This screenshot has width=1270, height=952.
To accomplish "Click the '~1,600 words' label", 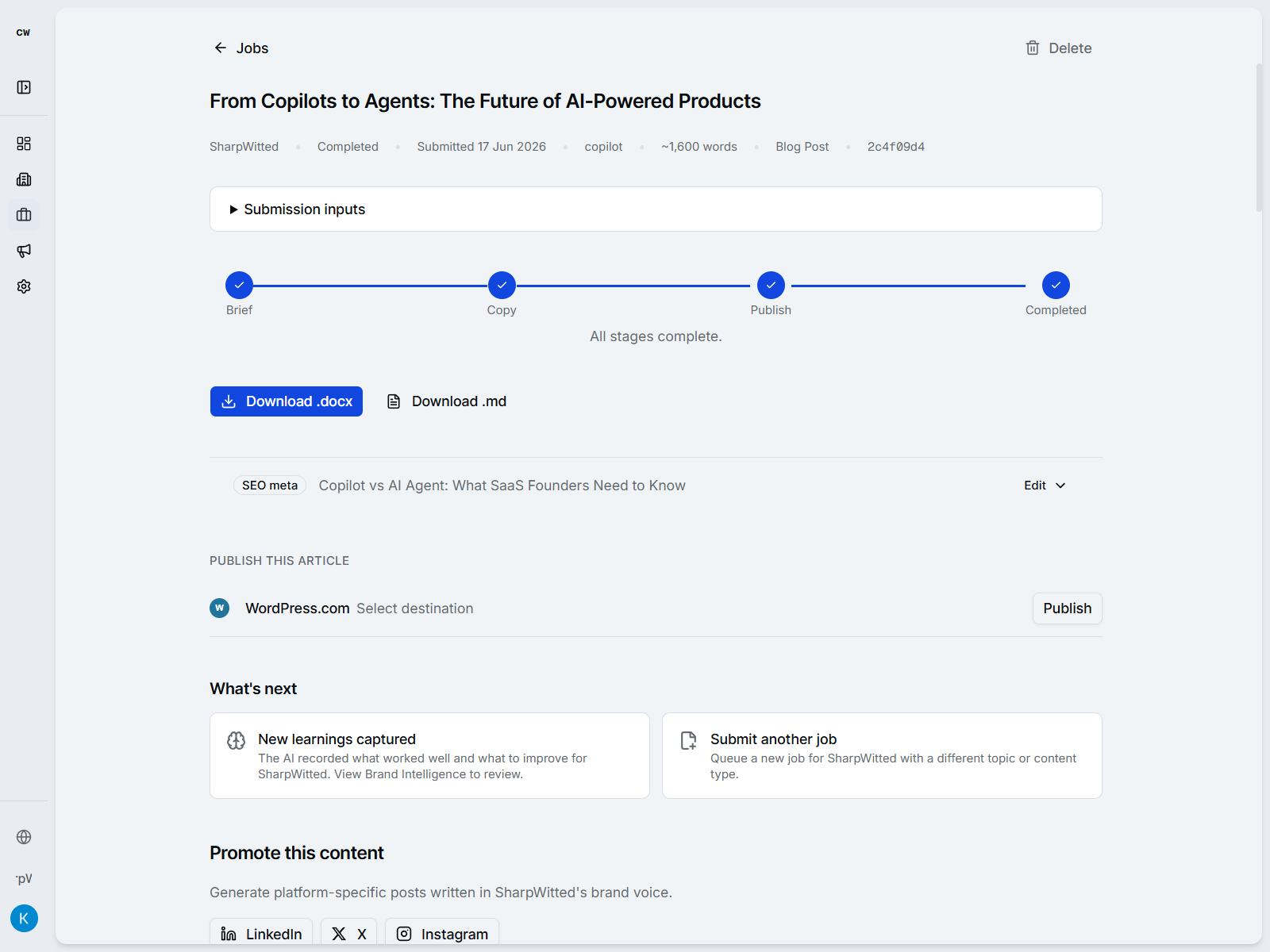I will 698,147.
